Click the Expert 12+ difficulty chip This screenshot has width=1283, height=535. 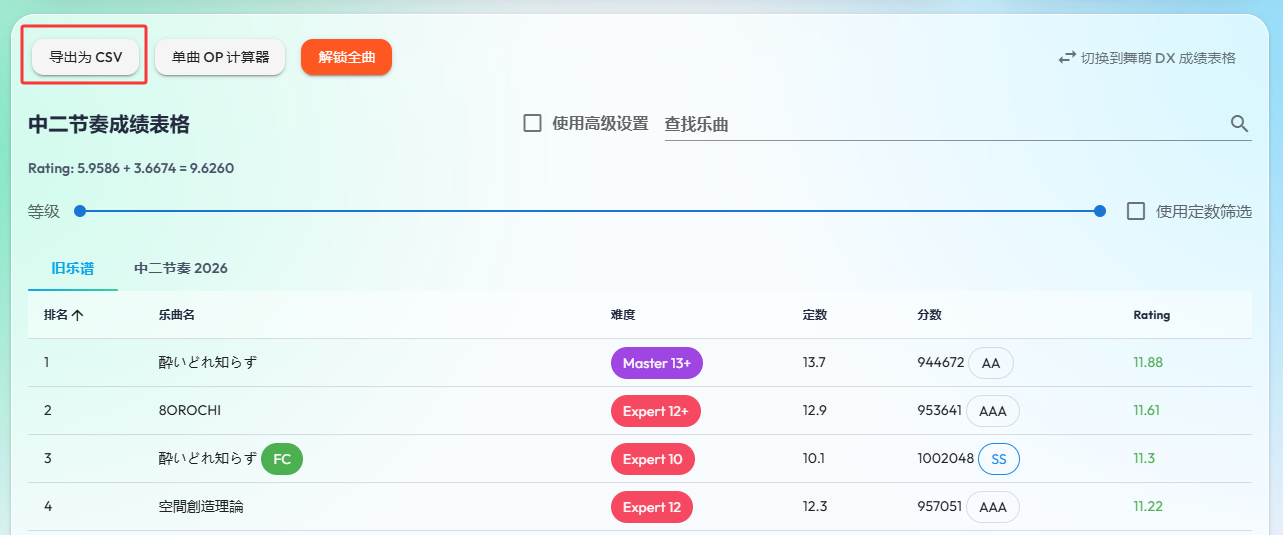pos(656,411)
